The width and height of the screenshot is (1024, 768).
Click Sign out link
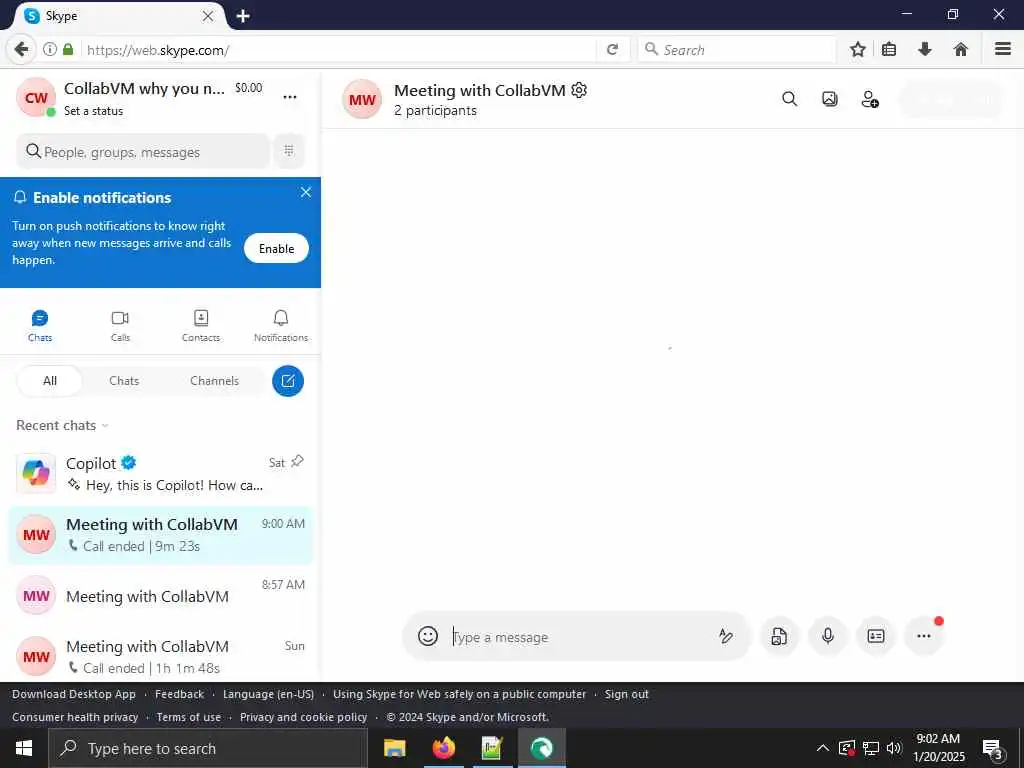pos(626,694)
